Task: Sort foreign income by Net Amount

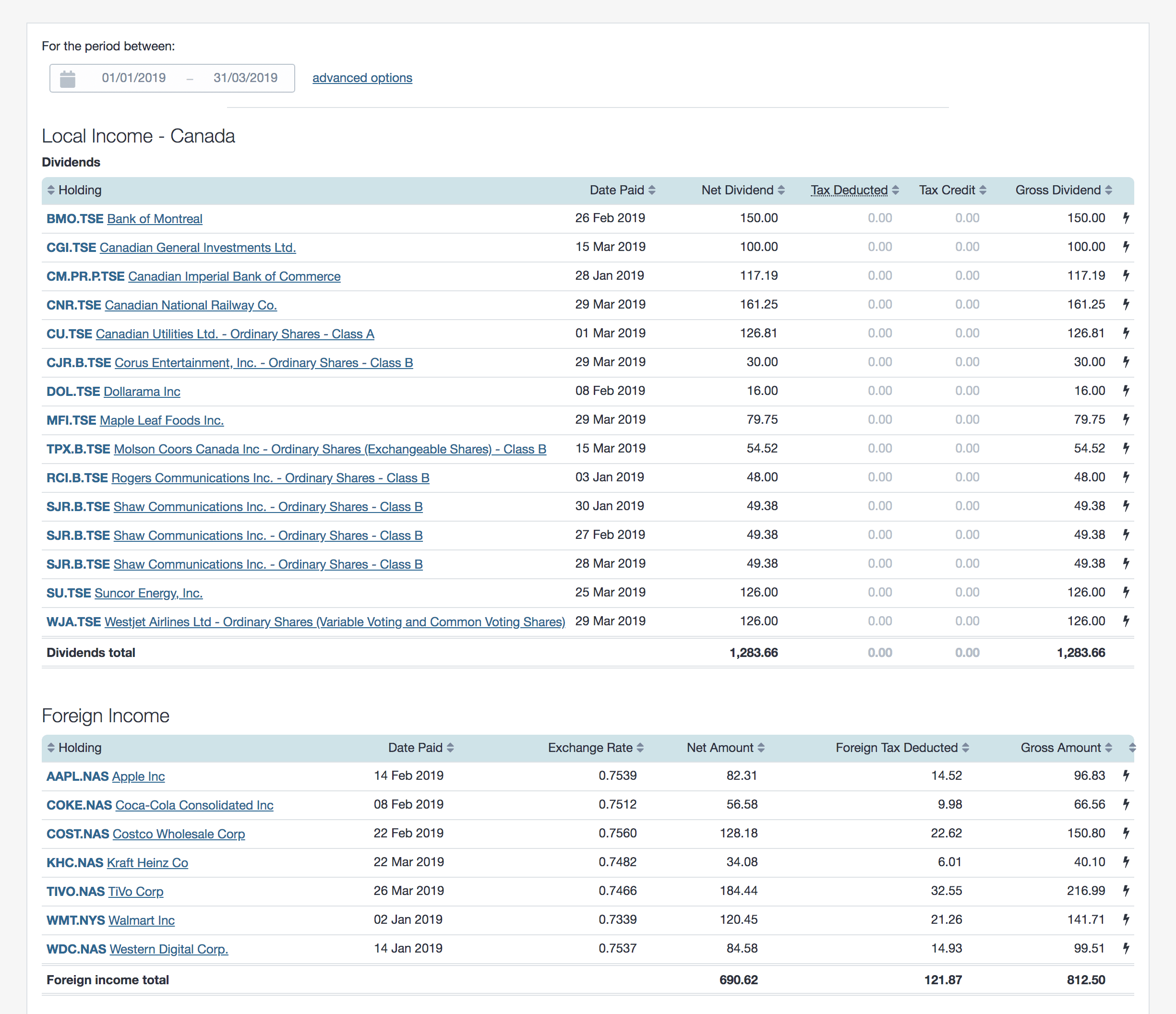Action: click(726, 748)
